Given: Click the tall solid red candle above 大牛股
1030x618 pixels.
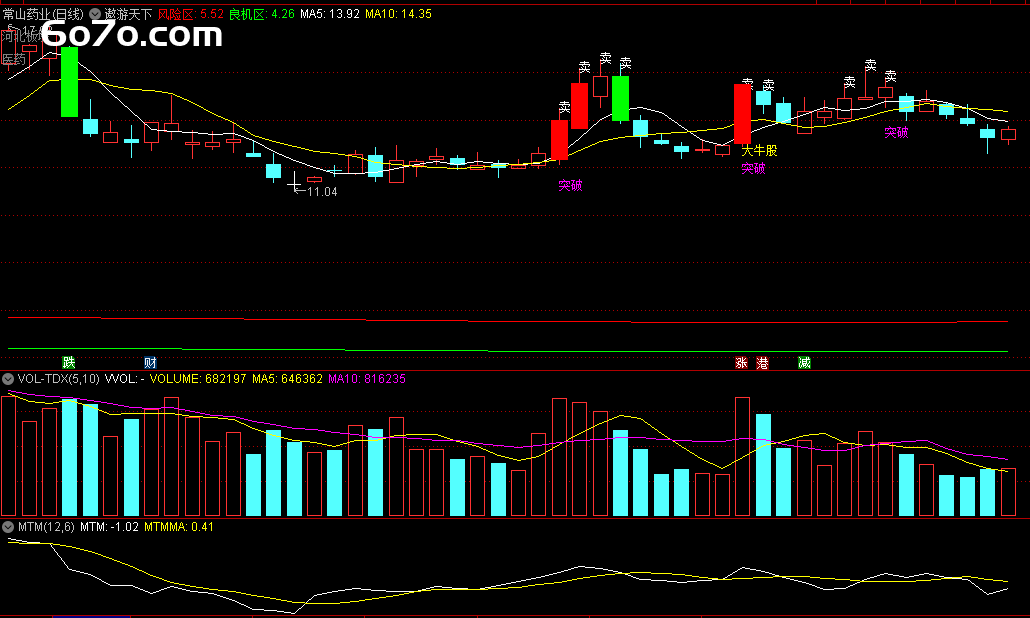Looking at the screenshot, I should click(x=742, y=114).
